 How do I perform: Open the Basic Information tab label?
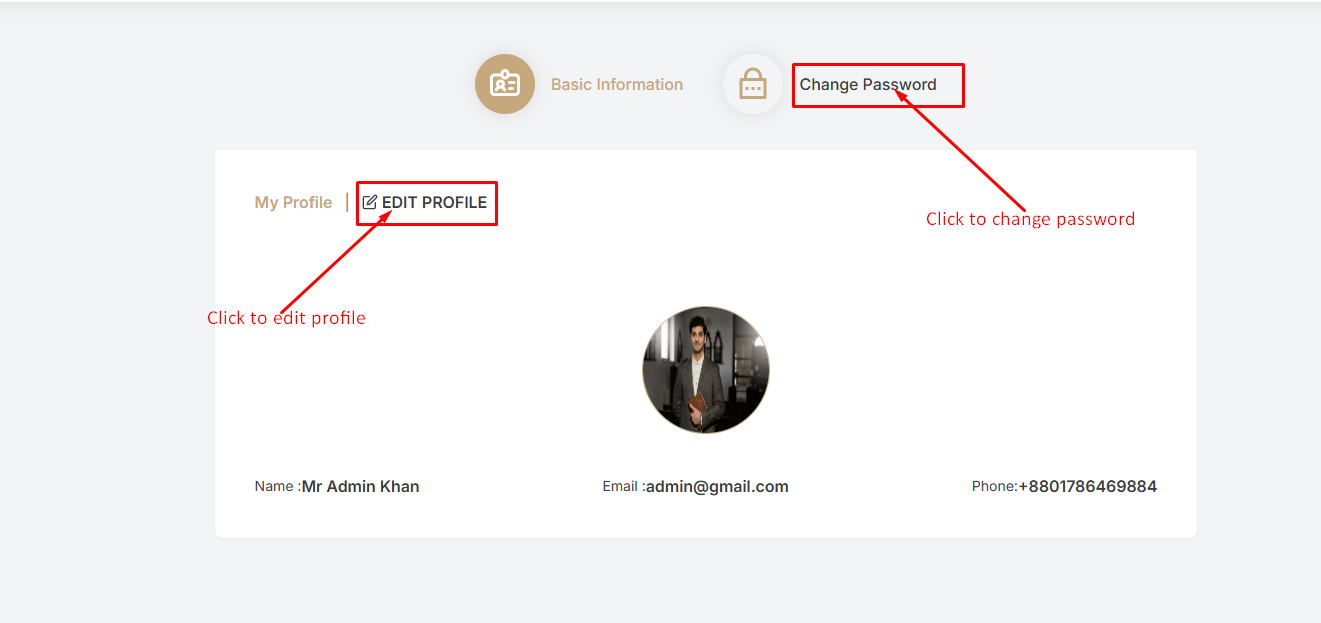617,85
